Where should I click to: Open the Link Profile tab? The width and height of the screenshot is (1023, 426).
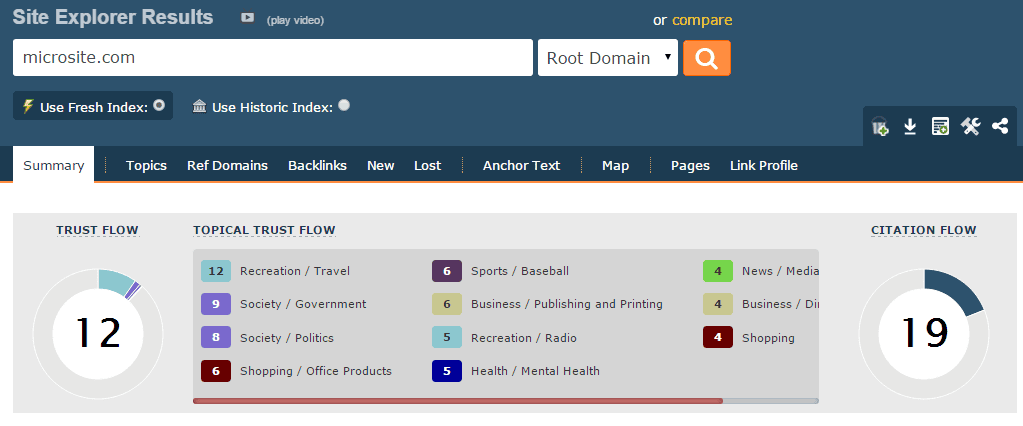tap(763, 166)
